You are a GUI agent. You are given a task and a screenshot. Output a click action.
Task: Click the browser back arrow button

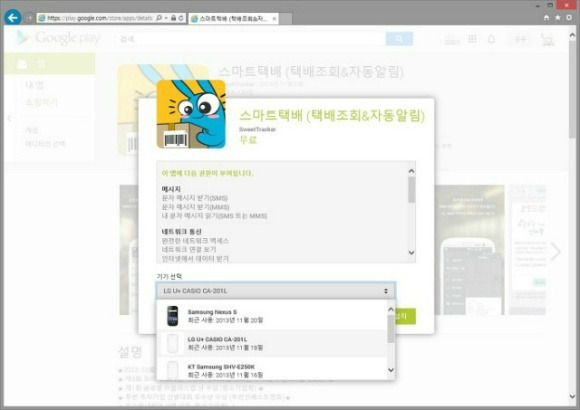tap(13, 17)
